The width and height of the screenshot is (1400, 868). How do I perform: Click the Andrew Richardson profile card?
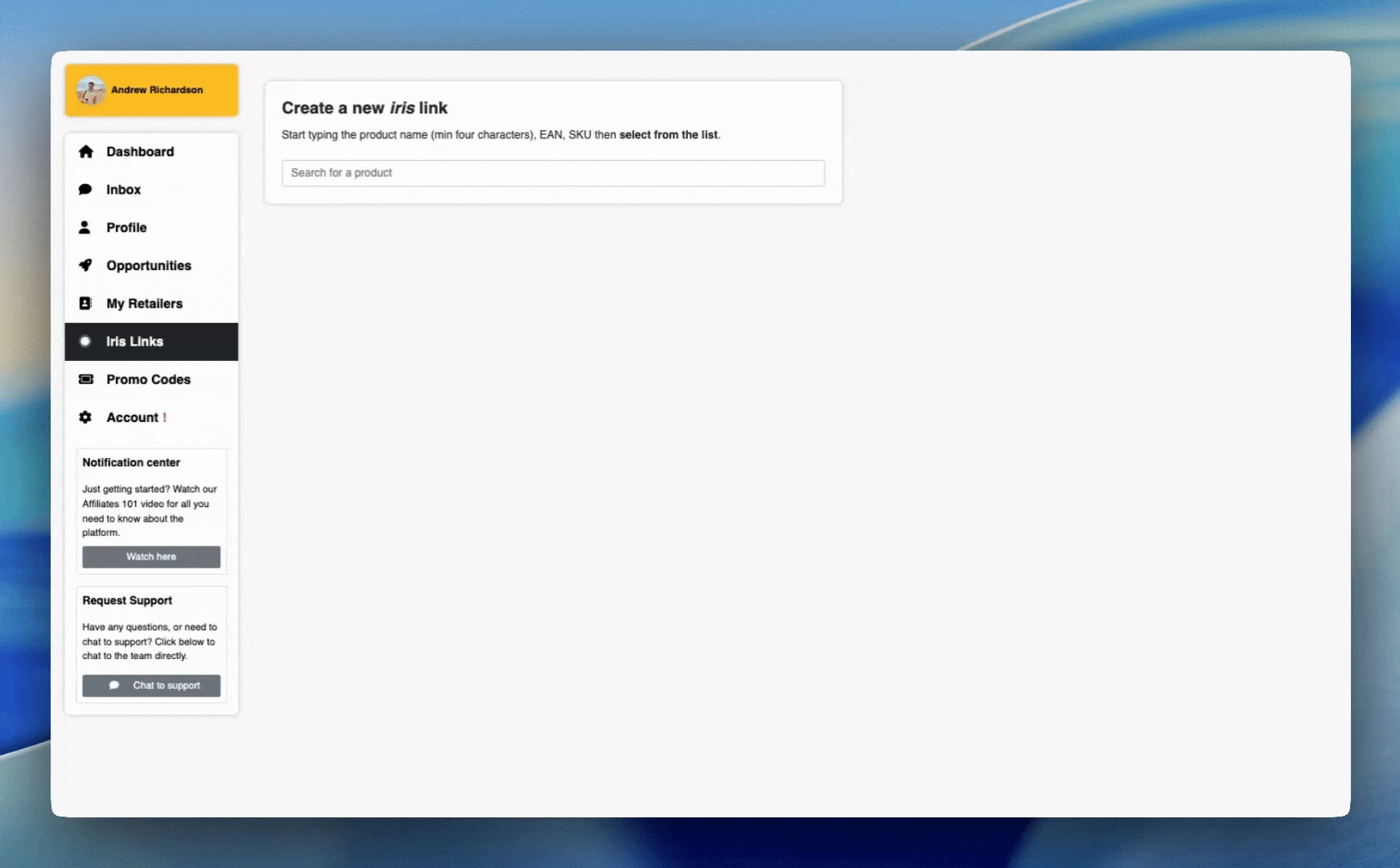pyautogui.click(x=151, y=89)
